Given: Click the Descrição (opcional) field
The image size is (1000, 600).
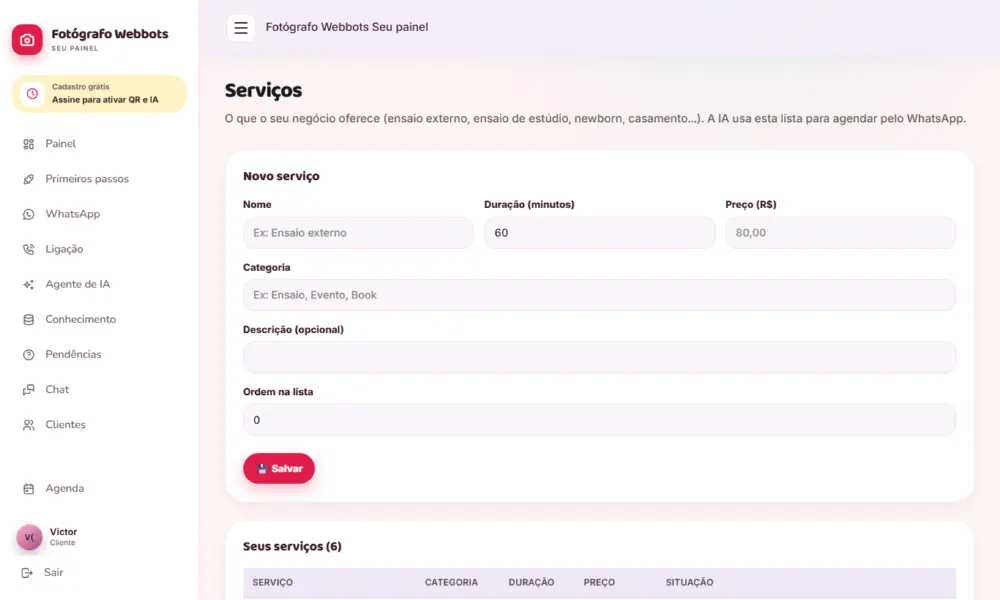Looking at the screenshot, I should pos(599,357).
